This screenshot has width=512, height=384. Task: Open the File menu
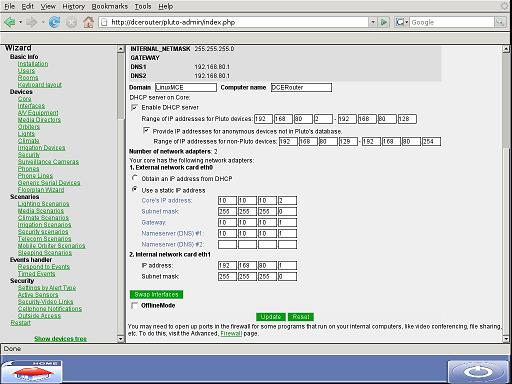(9, 6)
